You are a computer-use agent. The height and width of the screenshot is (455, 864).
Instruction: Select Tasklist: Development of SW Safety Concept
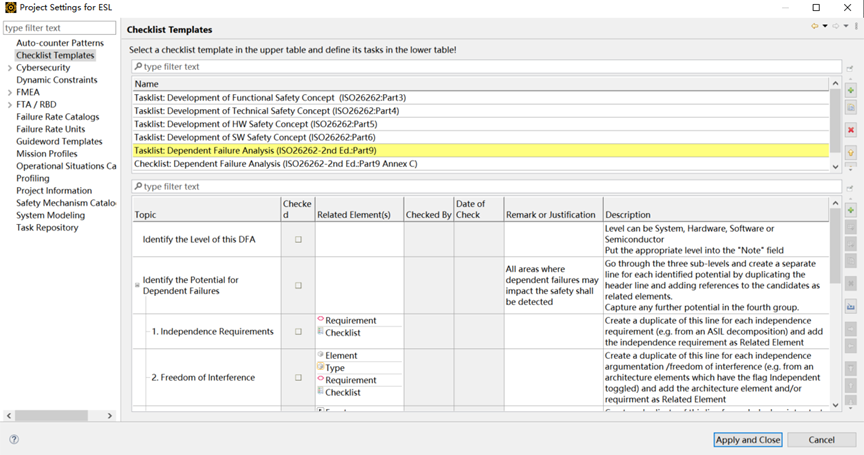pos(480,137)
